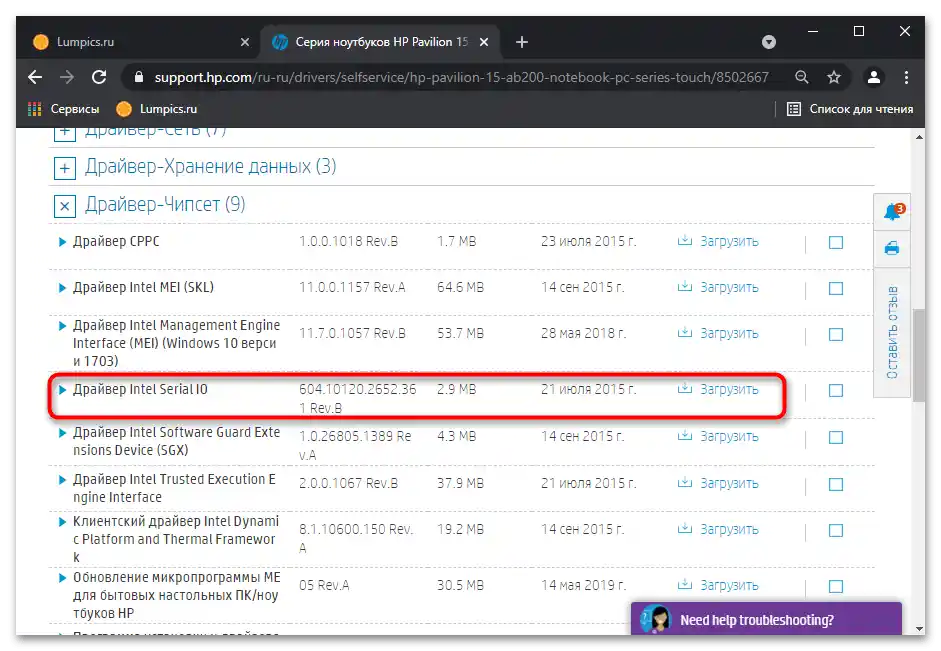
Task: Go back to the previous page
Action: (35, 77)
